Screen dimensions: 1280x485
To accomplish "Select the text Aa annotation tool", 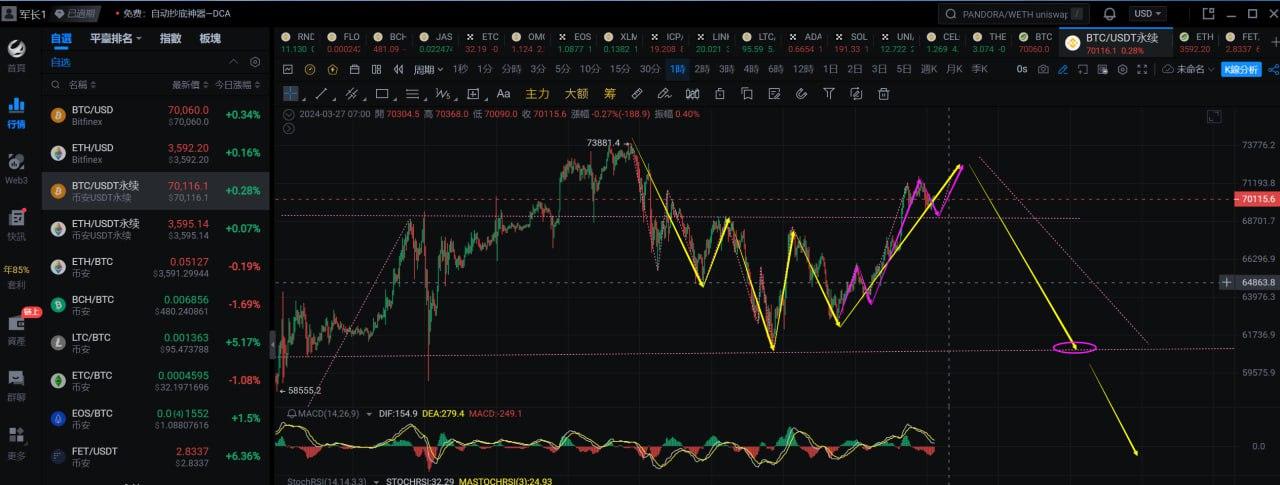I will click(x=503, y=93).
